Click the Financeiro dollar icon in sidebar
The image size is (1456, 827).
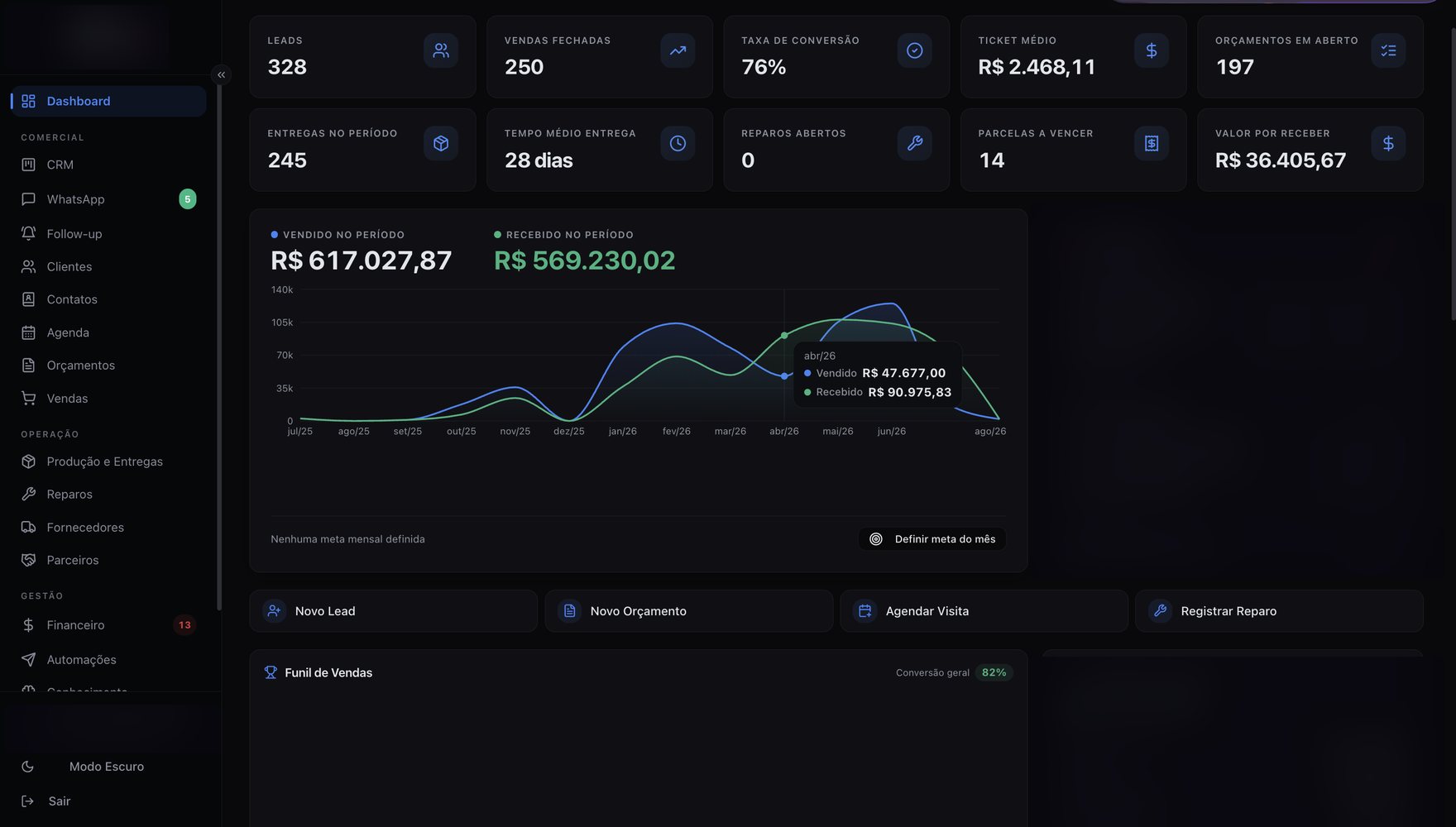pos(29,625)
